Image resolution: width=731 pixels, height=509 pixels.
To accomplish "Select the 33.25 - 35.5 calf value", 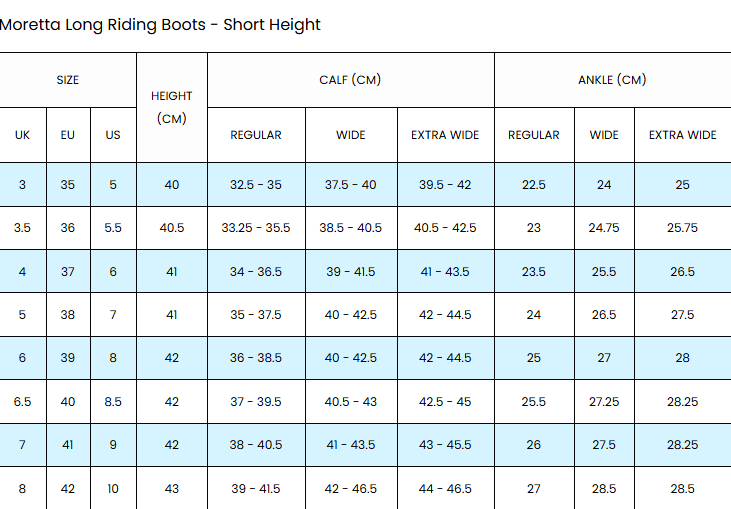I will click(x=256, y=228).
